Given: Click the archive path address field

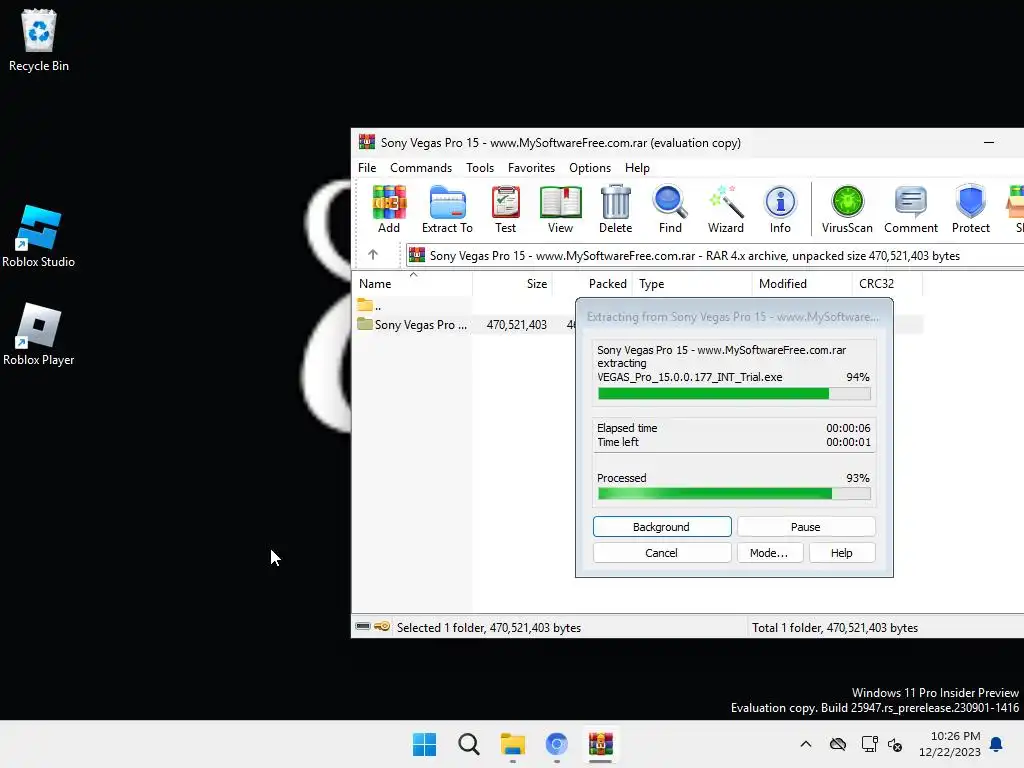Looking at the screenshot, I should 714,255.
